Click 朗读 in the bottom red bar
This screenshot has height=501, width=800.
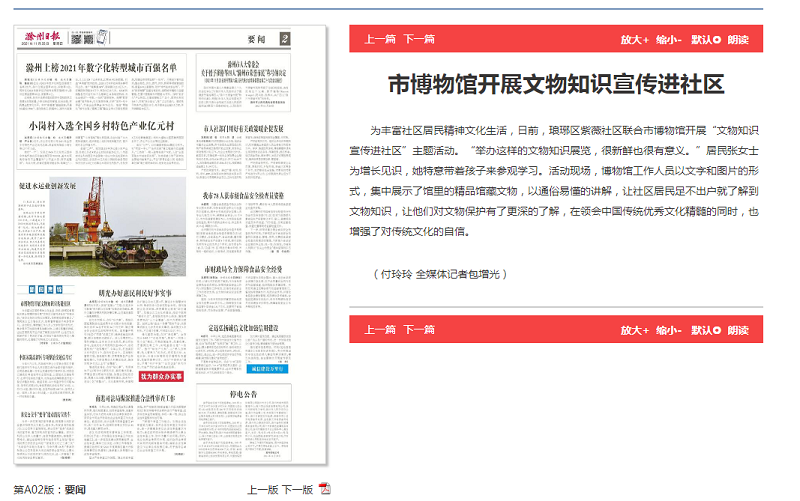coord(738,330)
